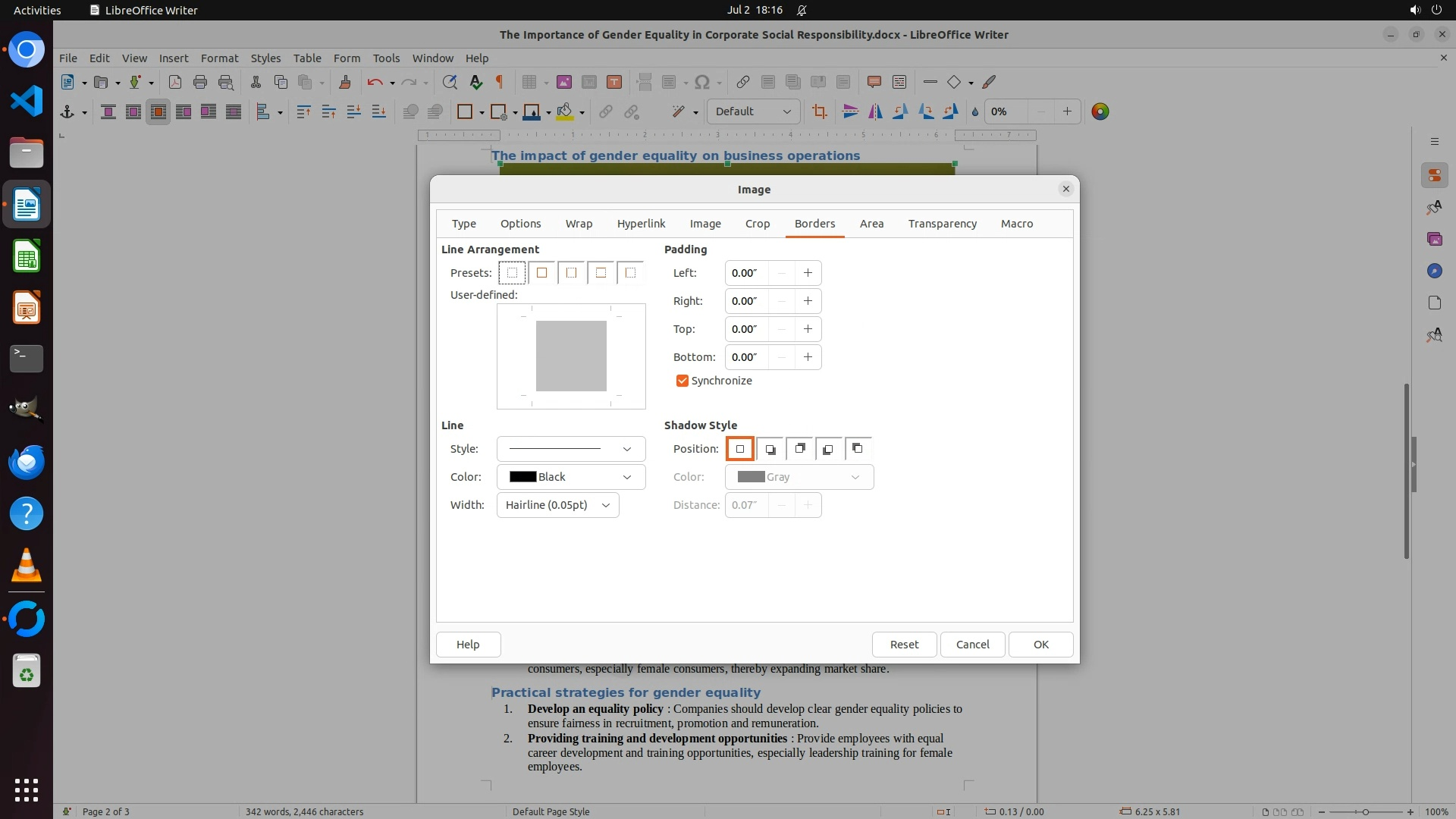Expand the line Style dropdown
This screenshot has width=1456, height=819.
570,449
